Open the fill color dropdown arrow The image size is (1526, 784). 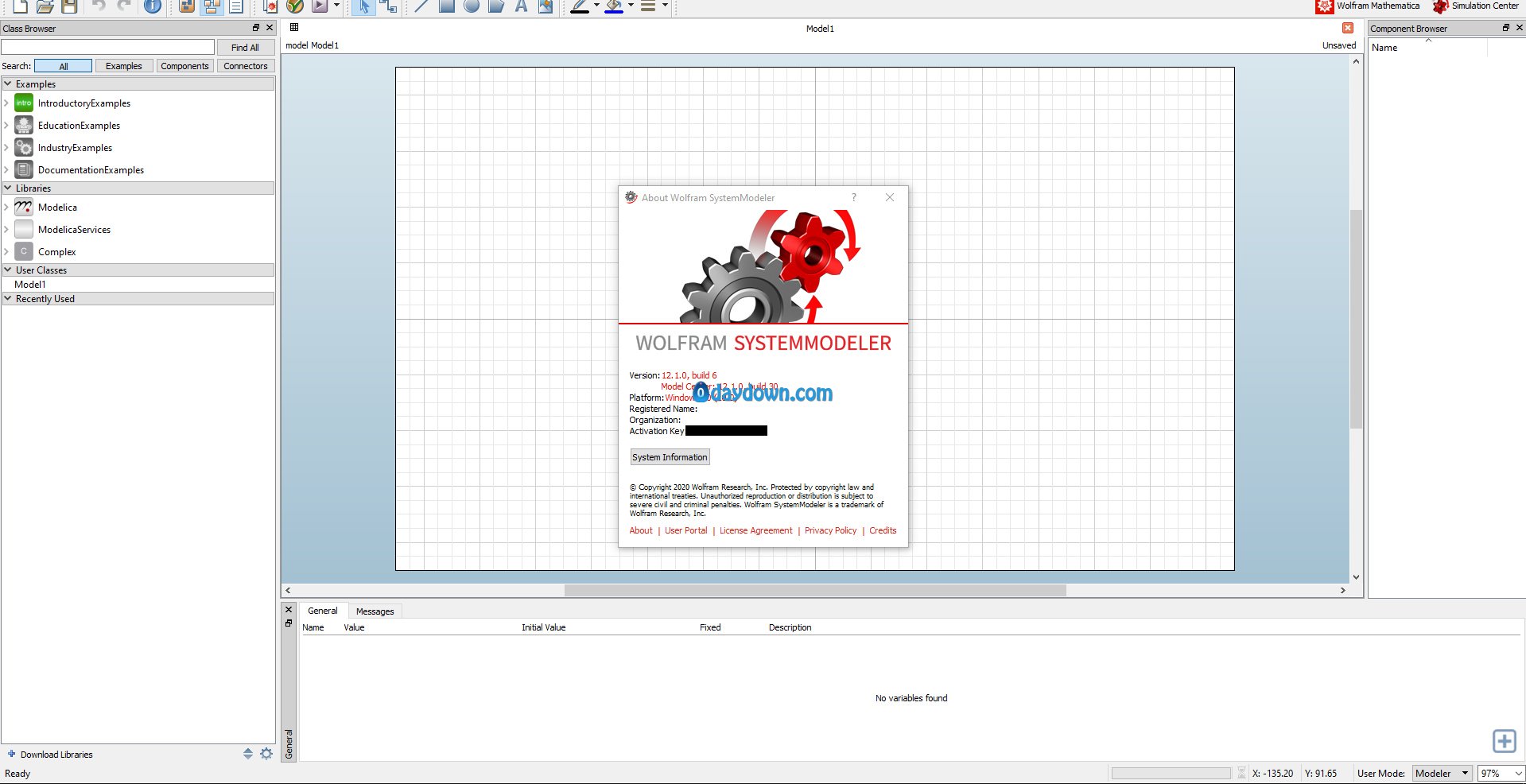[631, 6]
